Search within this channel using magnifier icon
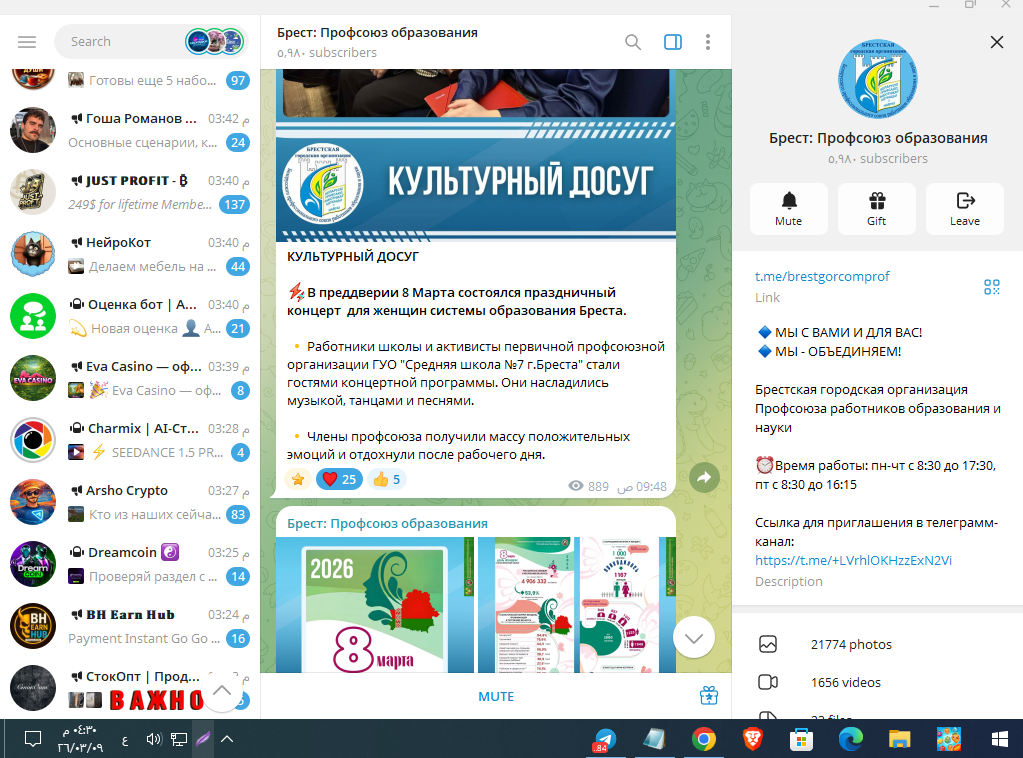This screenshot has width=1023, height=758. [632, 42]
